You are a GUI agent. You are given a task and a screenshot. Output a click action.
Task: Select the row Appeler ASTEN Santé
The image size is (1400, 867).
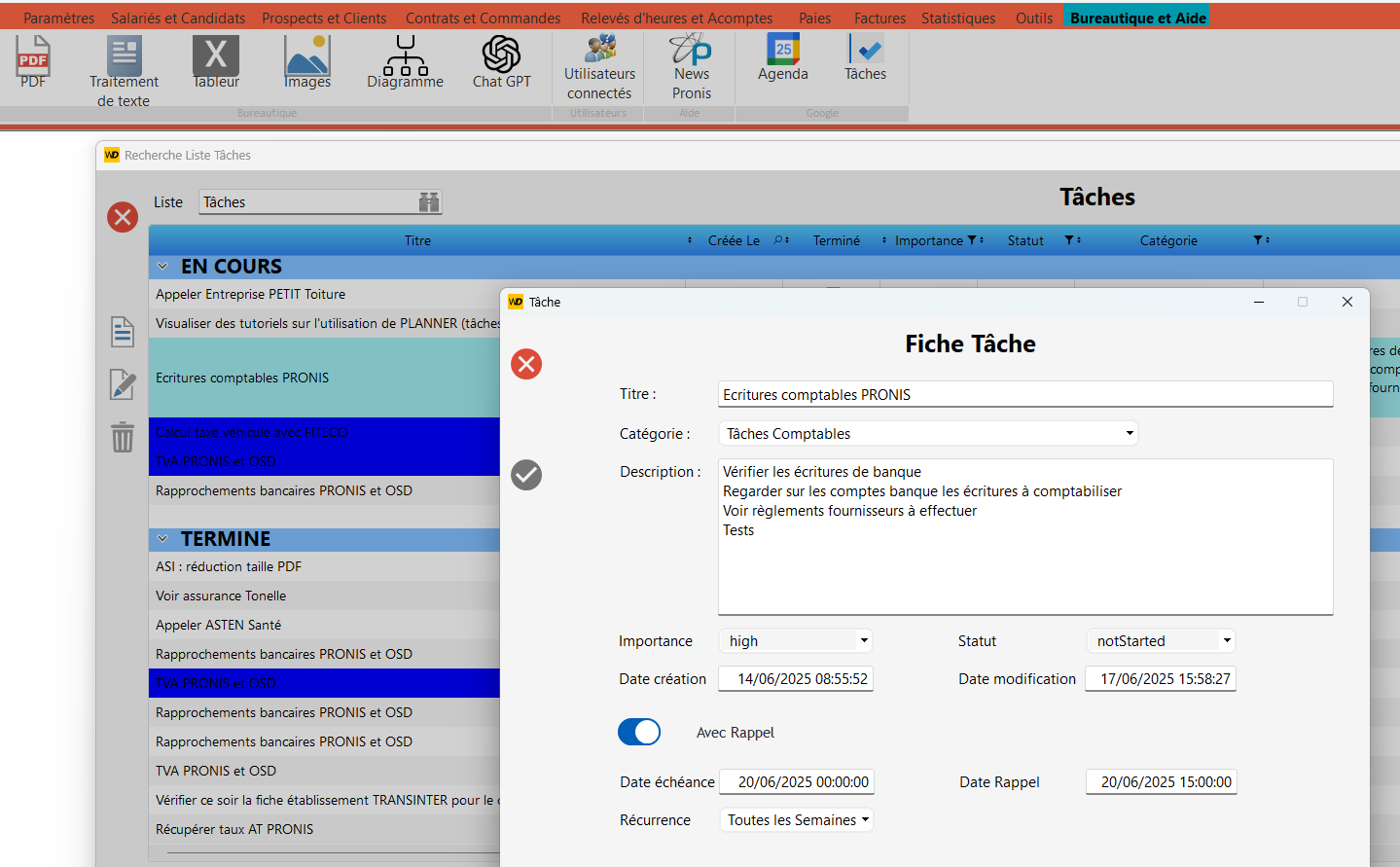pyautogui.click(x=324, y=625)
